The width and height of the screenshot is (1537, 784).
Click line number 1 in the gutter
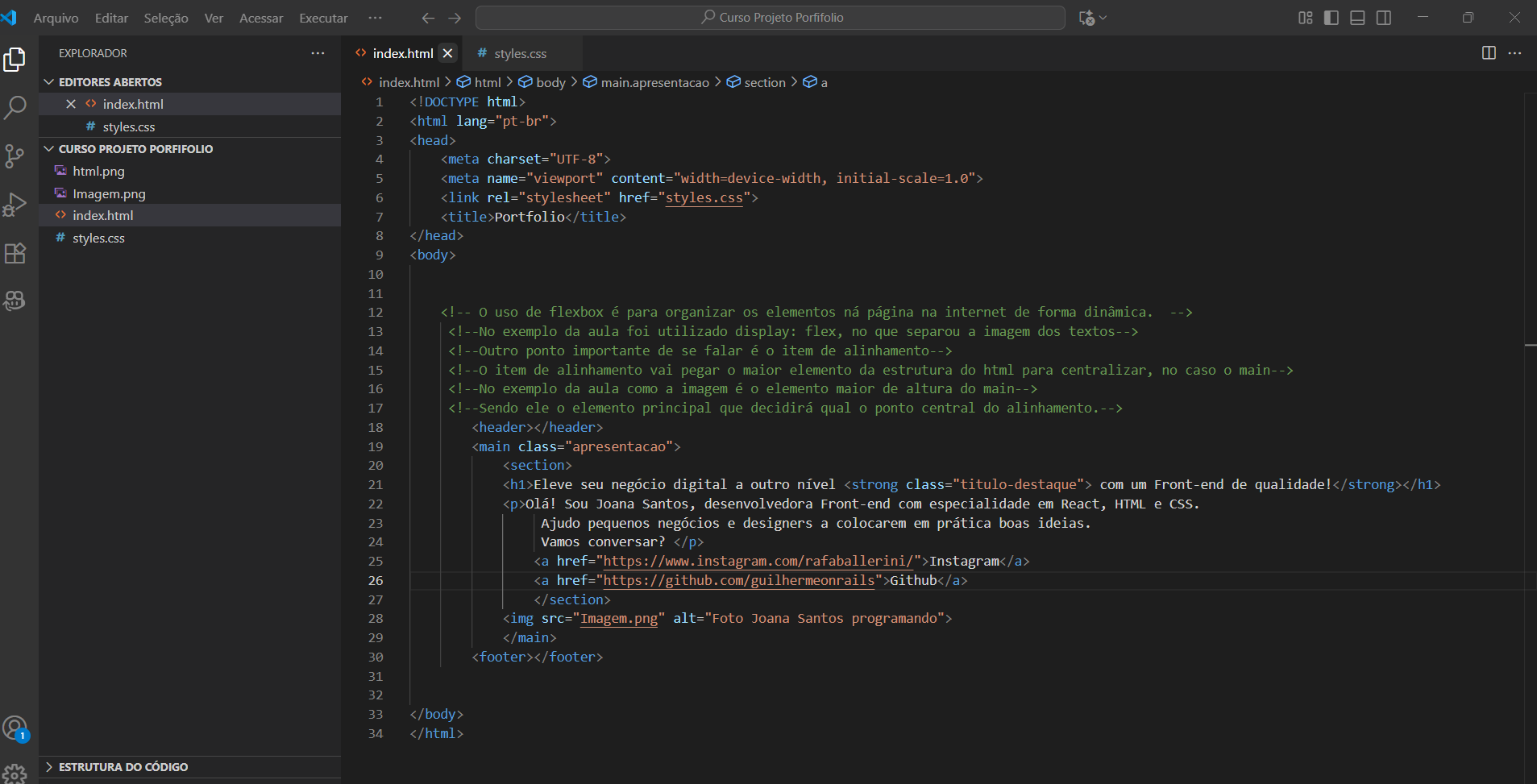(x=379, y=102)
